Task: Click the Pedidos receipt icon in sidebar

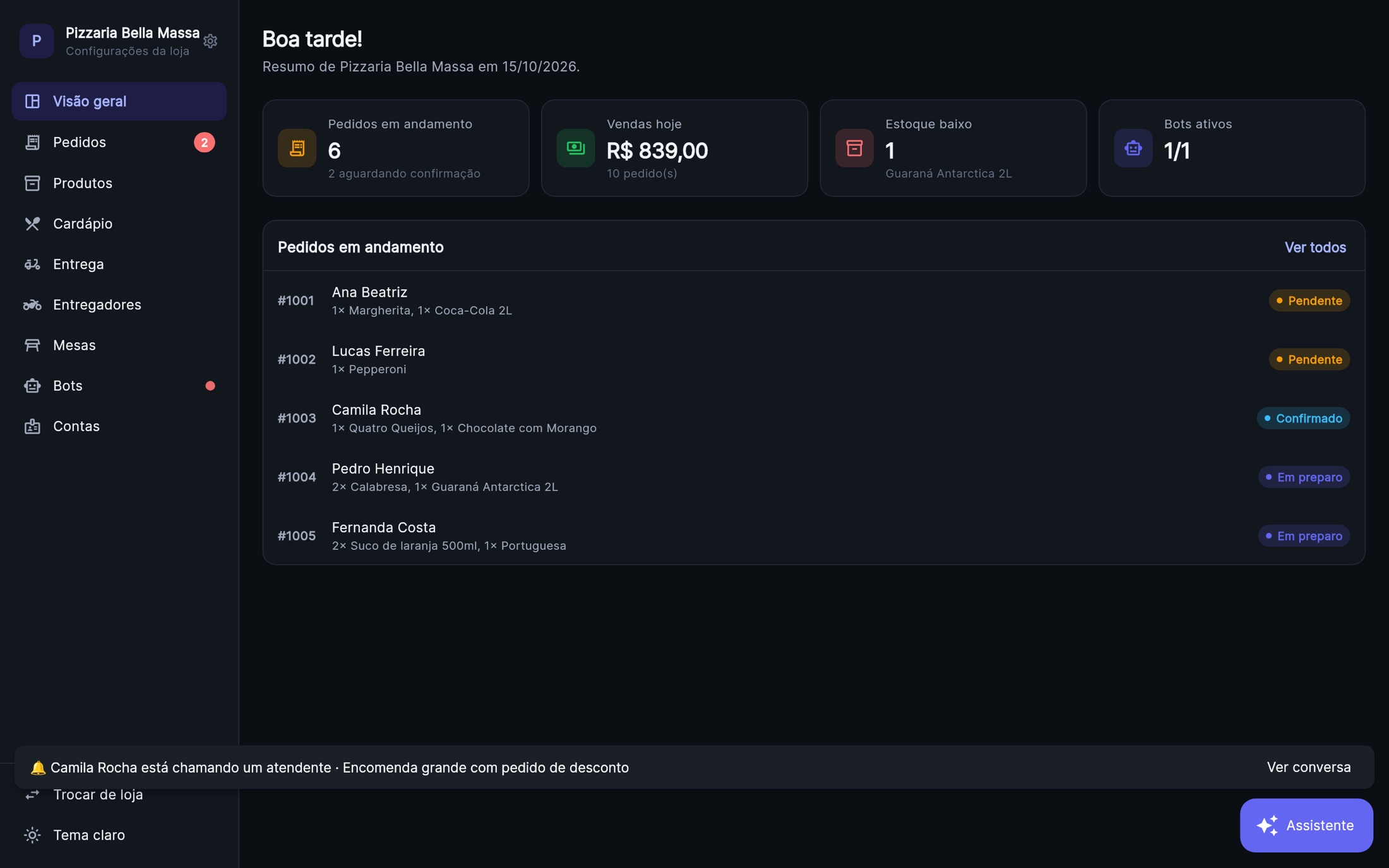Action: [x=32, y=142]
